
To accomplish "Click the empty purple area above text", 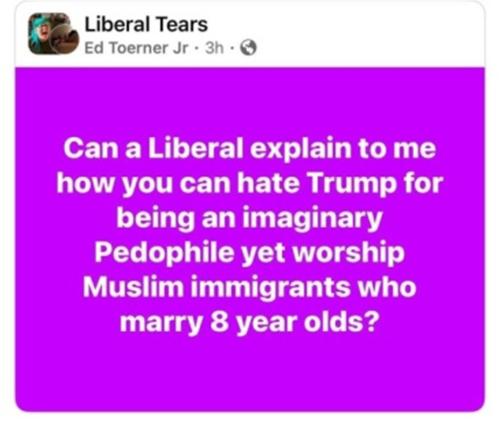I will pyautogui.click(x=250, y=100).
